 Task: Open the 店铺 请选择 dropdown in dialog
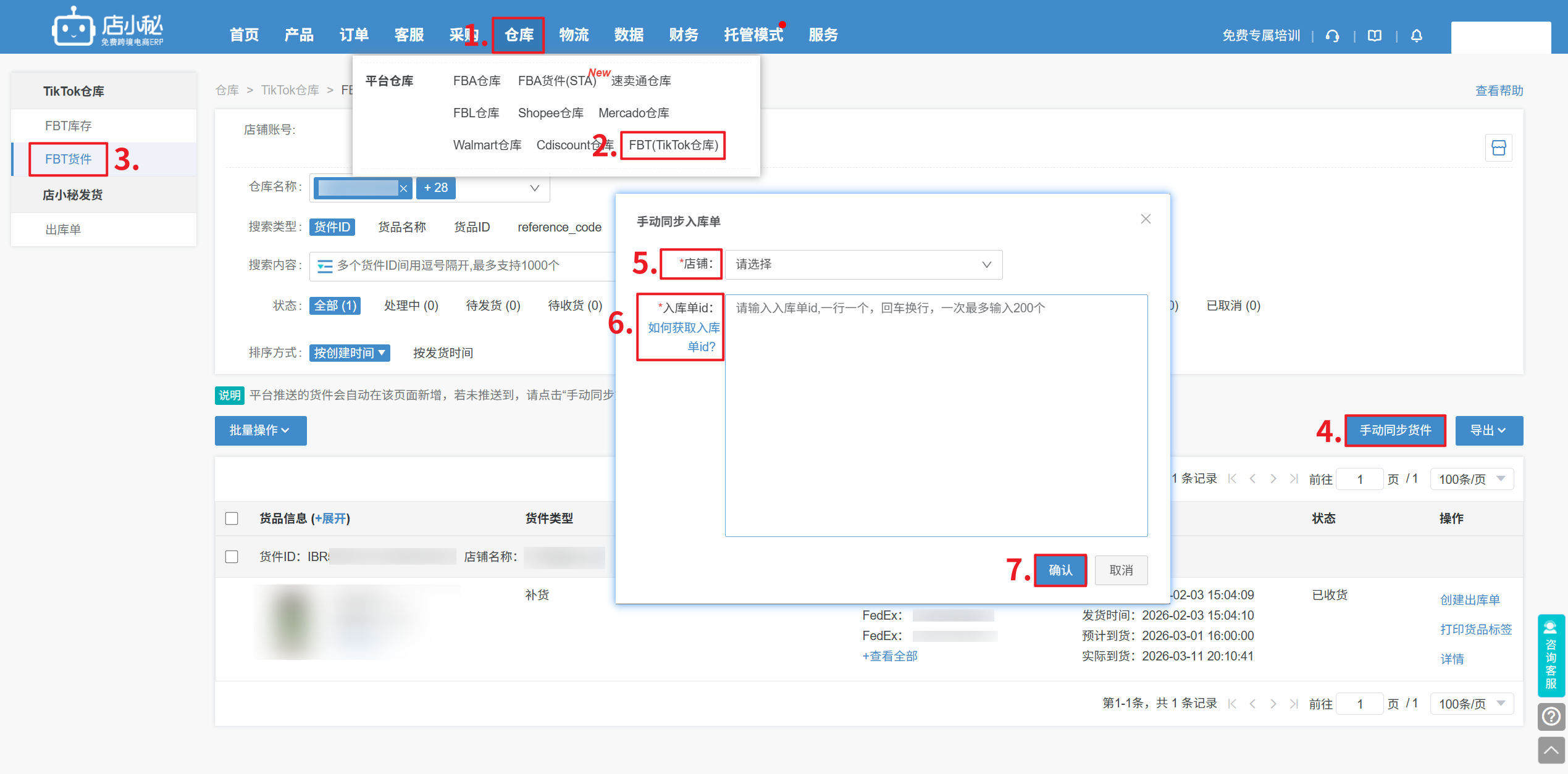click(x=863, y=265)
